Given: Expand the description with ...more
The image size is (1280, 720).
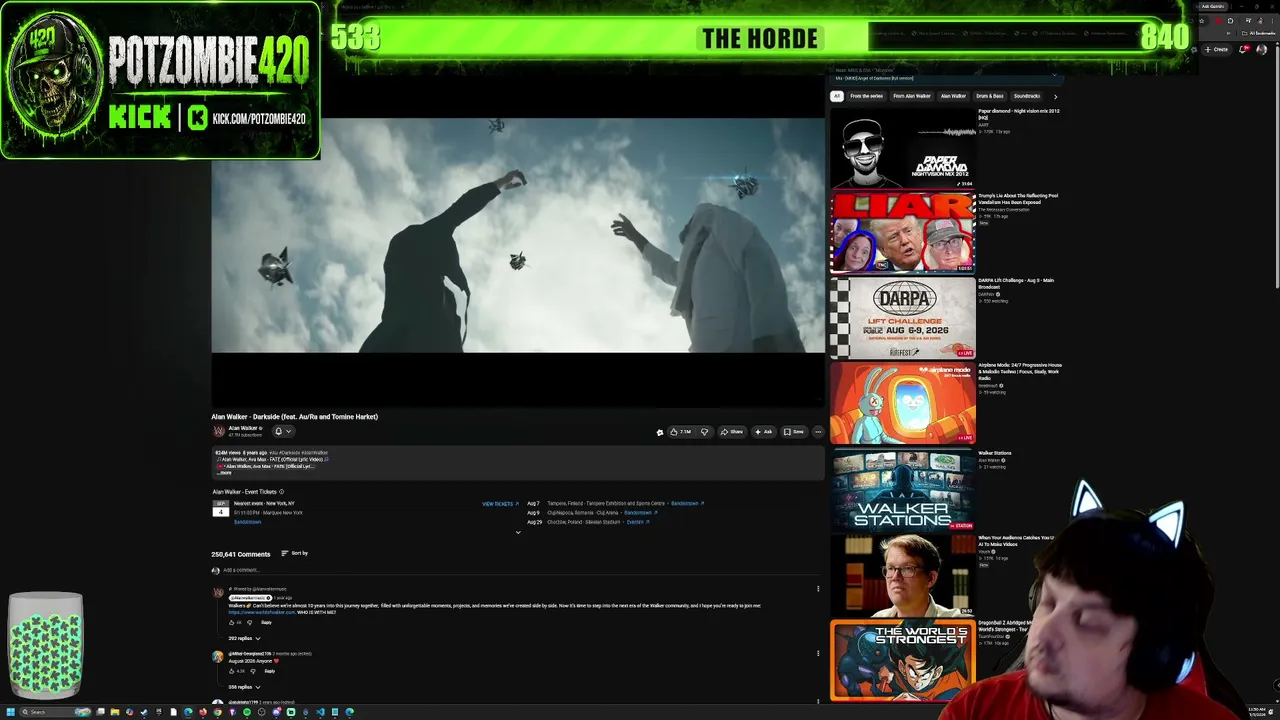Looking at the screenshot, I should click(x=225, y=473).
